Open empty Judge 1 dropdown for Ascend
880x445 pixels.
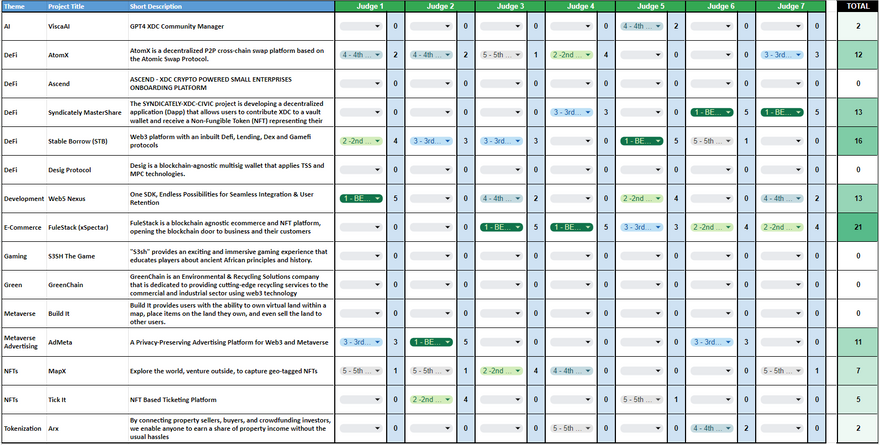pos(361,84)
